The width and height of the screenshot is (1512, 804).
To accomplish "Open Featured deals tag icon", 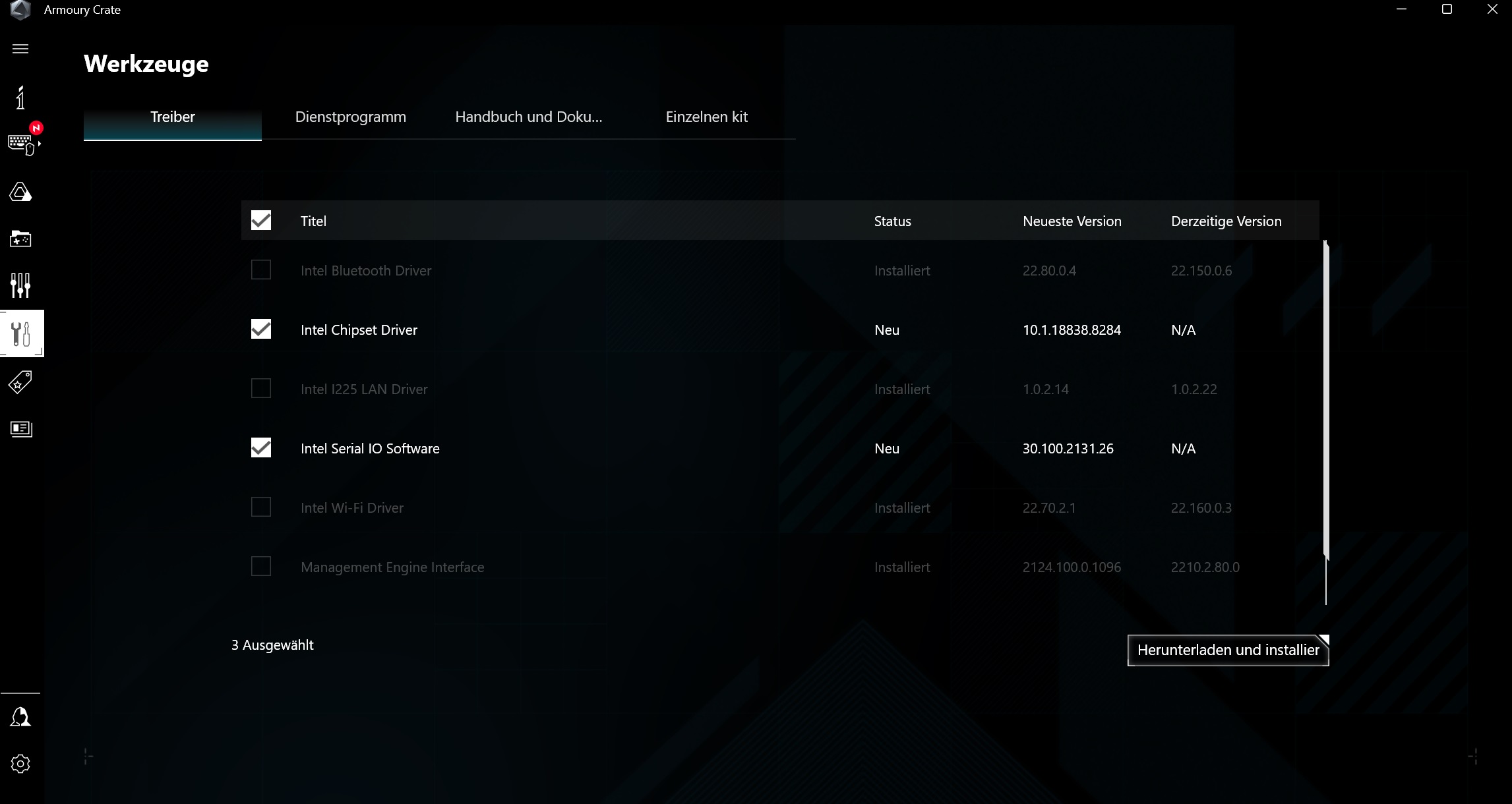I will click(x=20, y=382).
